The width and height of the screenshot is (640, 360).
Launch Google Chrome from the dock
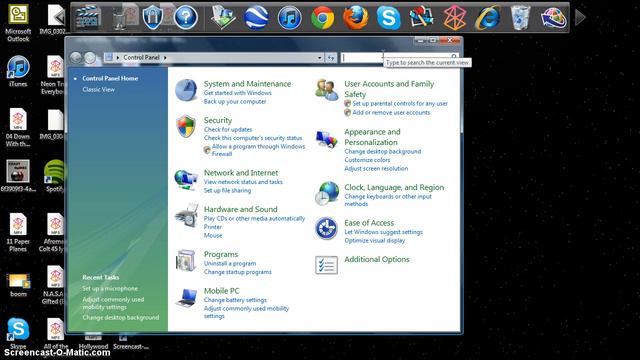click(x=322, y=18)
